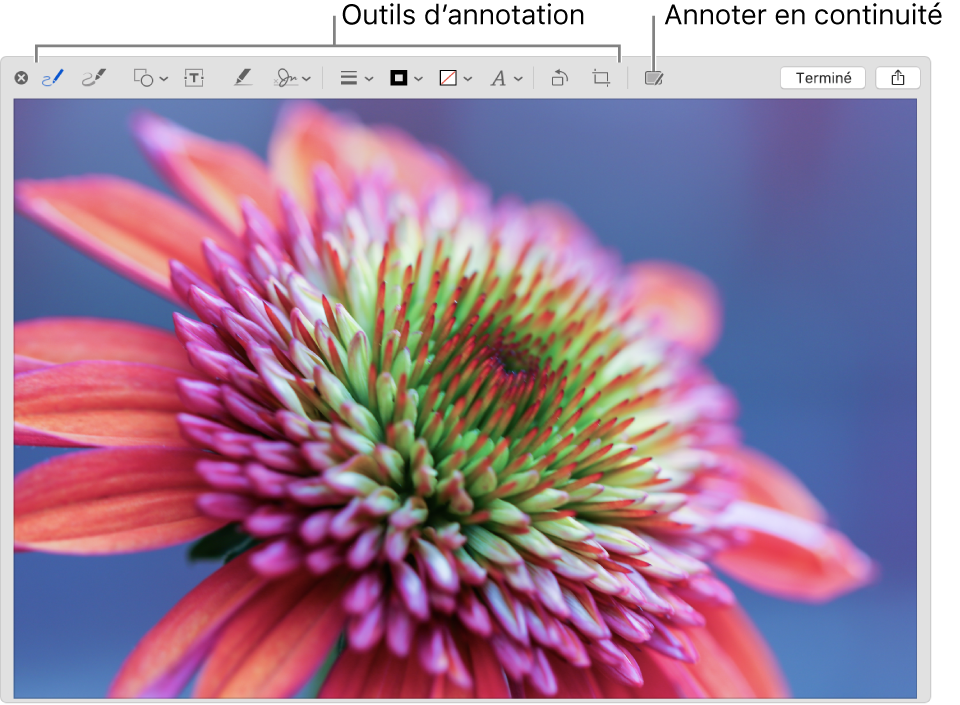Screen dimensions: 960x705
Task: Select the Draw brush tool
Action: coord(94,78)
